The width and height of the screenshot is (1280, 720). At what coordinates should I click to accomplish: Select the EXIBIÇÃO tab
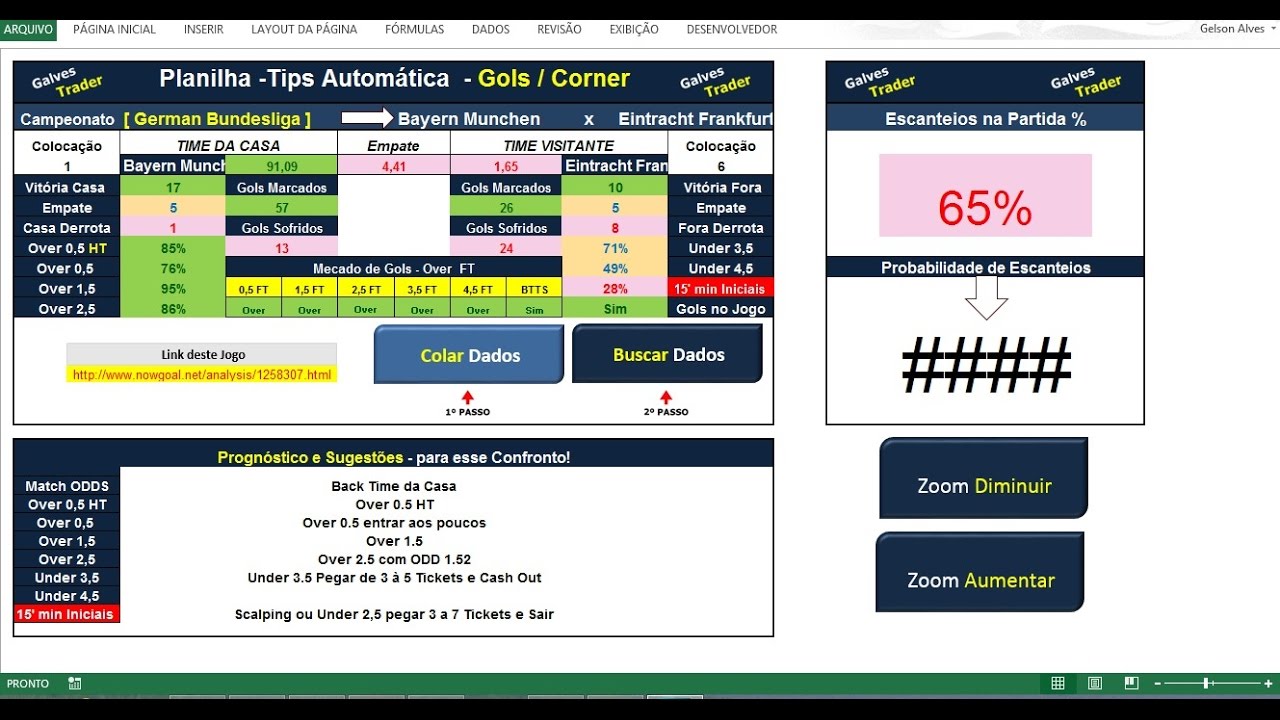pyautogui.click(x=634, y=30)
